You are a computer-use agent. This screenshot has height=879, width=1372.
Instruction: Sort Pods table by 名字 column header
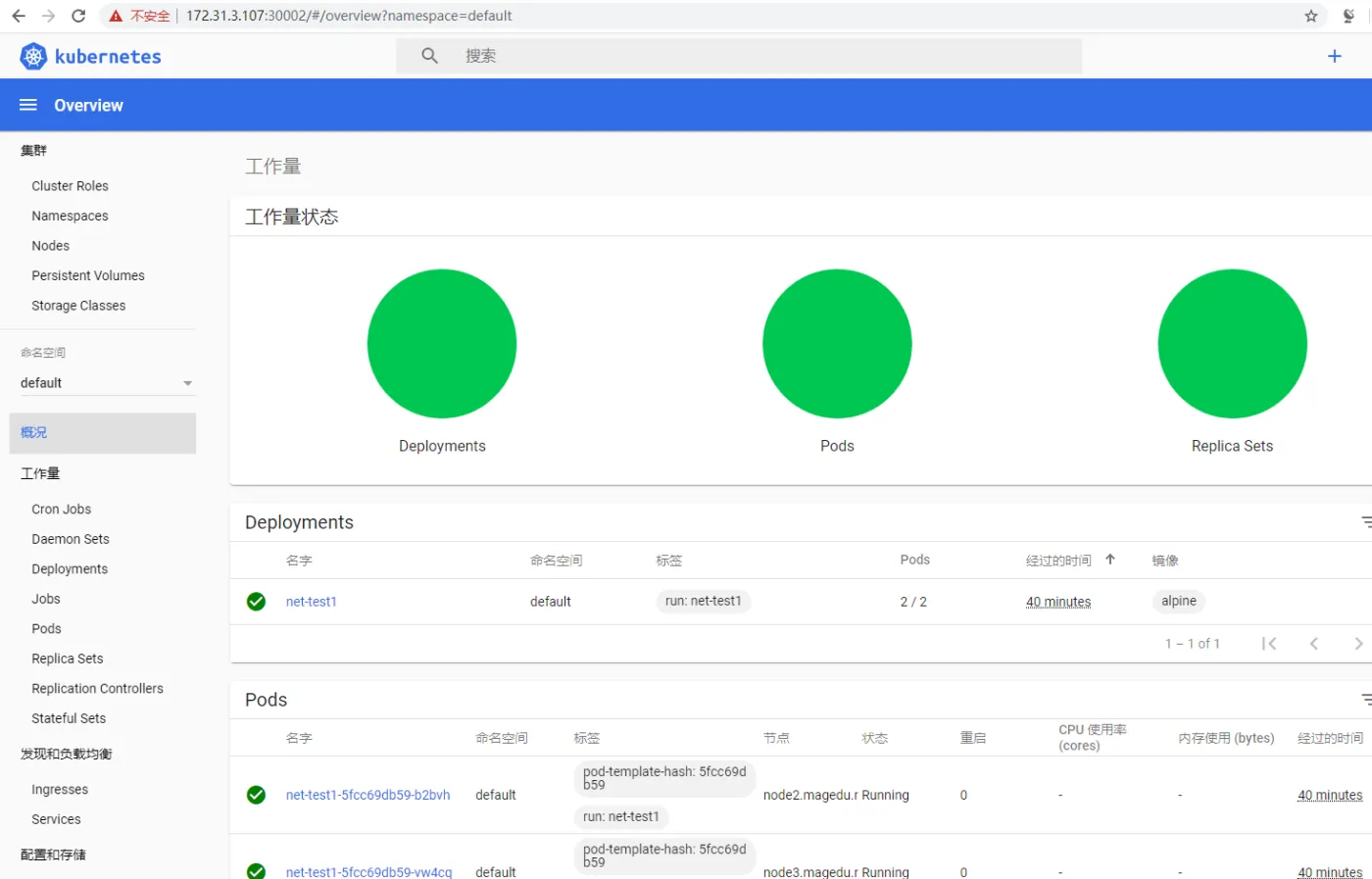[x=299, y=738]
